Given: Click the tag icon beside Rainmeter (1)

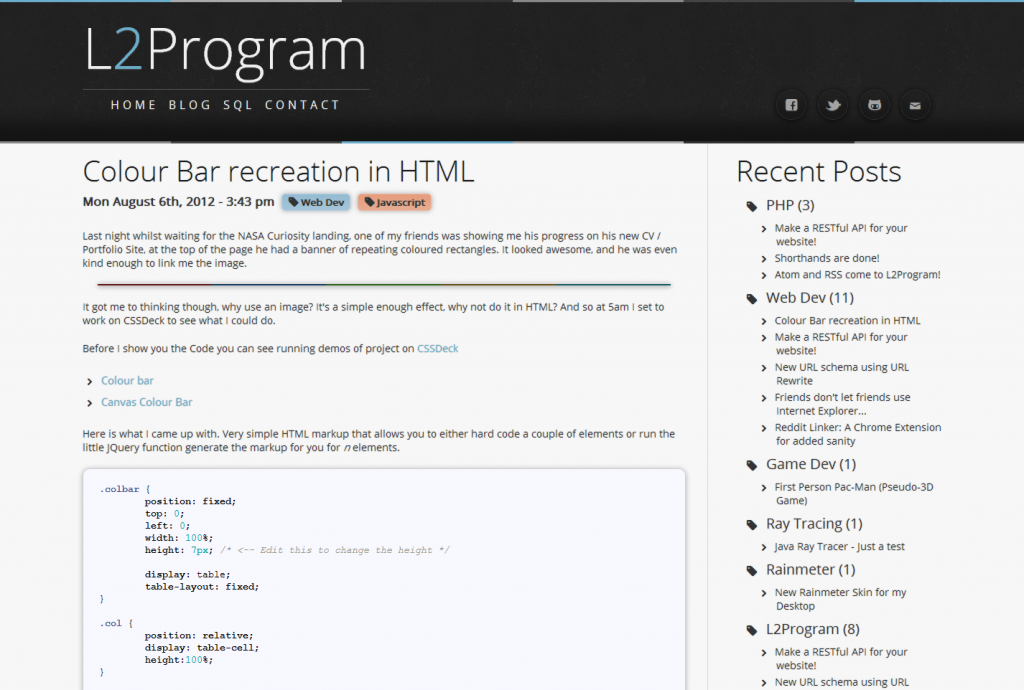Looking at the screenshot, I should point(752,571).
